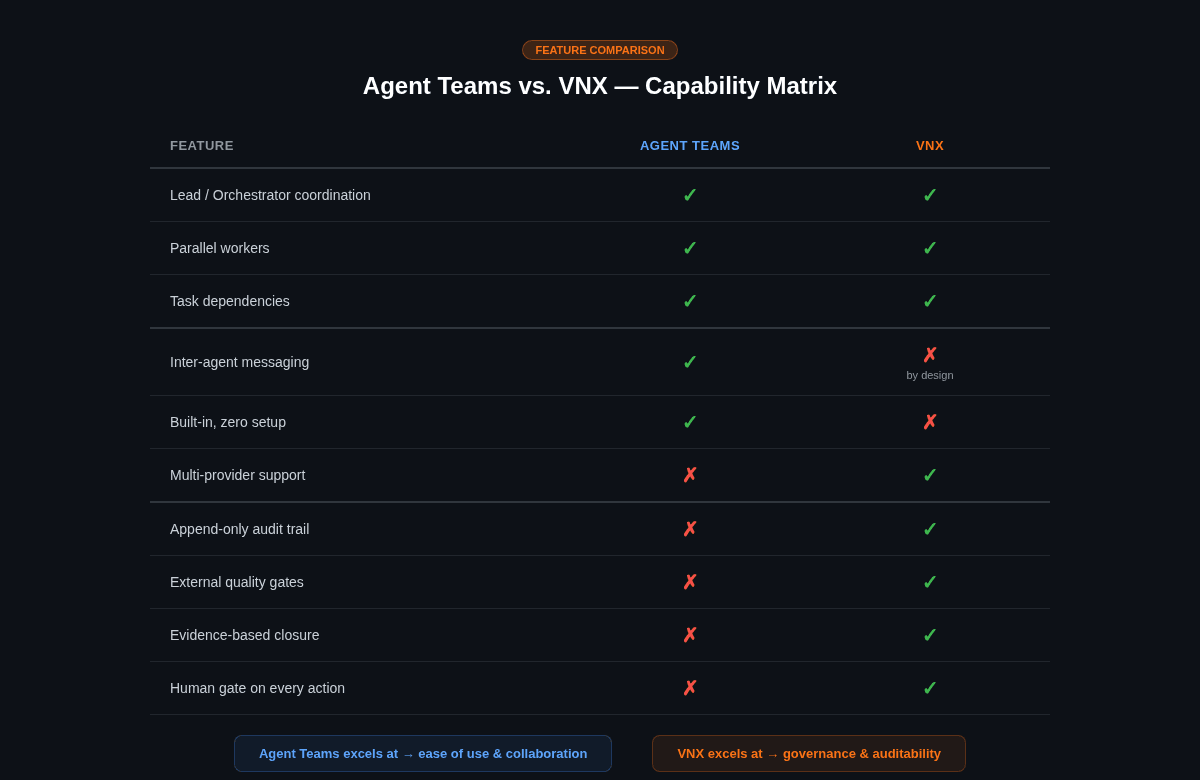The height and width of the screenshot is (780, 1200).
Task: Toggle the Built-in, zero setup check under Agent Teams
Action: pos(690,422)
